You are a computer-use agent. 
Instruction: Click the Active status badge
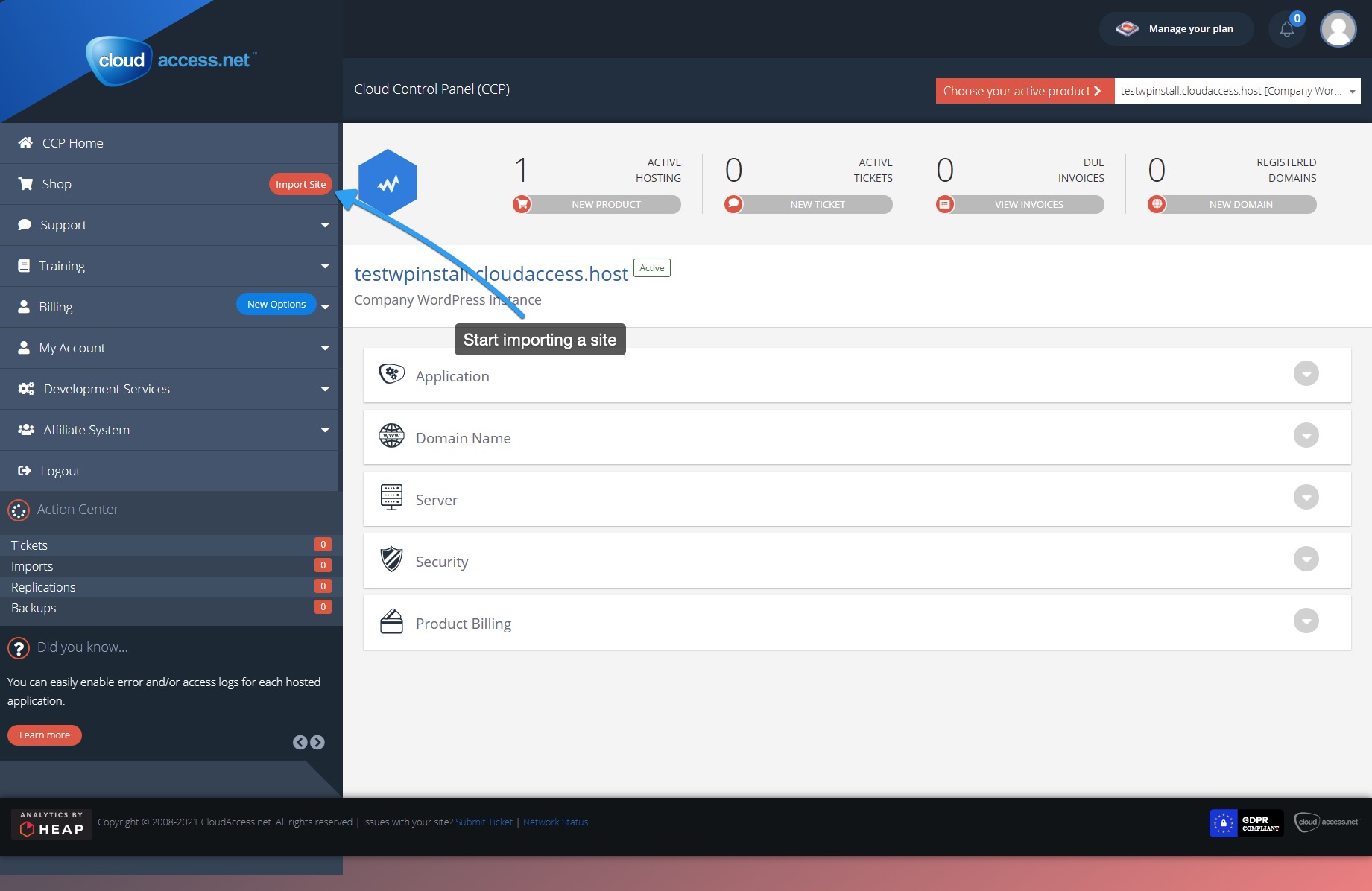(652, 268)
